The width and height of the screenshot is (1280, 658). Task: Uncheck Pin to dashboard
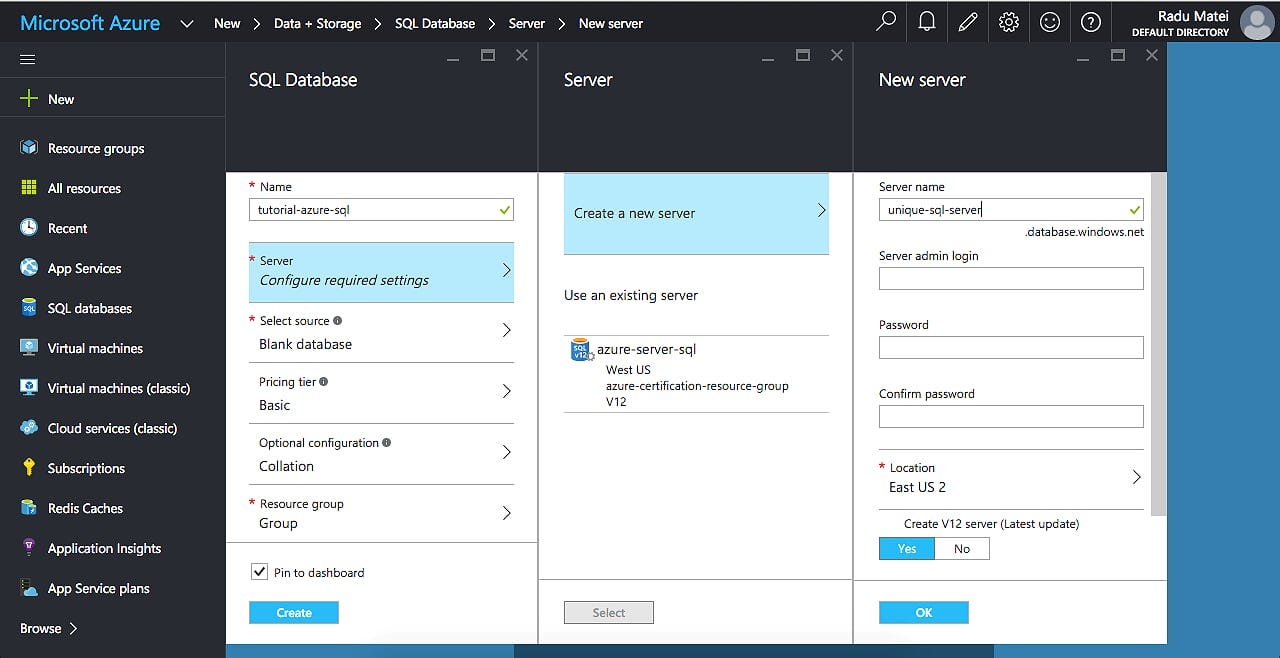coord(259,571)
